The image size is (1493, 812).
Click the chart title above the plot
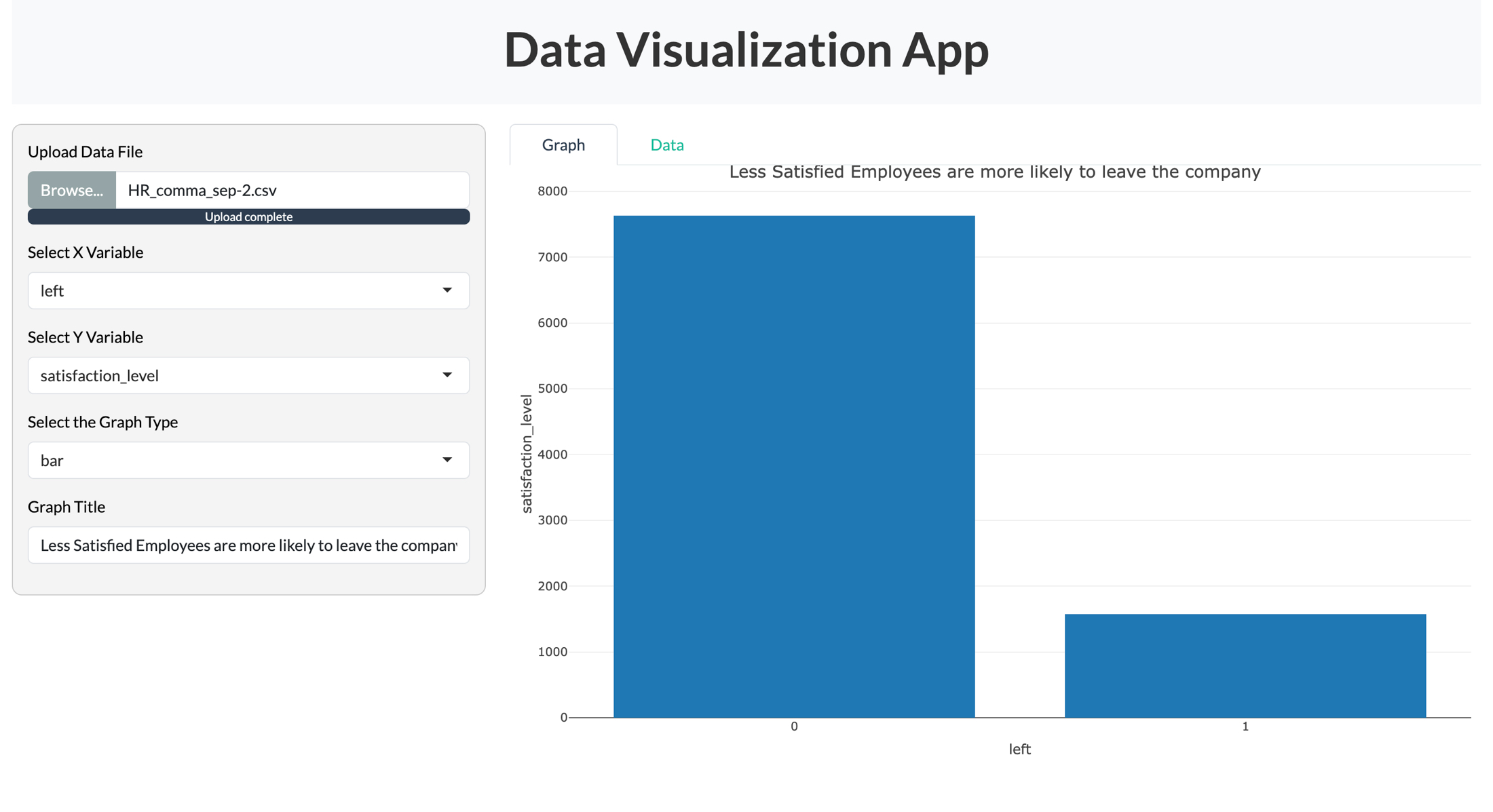995,172
